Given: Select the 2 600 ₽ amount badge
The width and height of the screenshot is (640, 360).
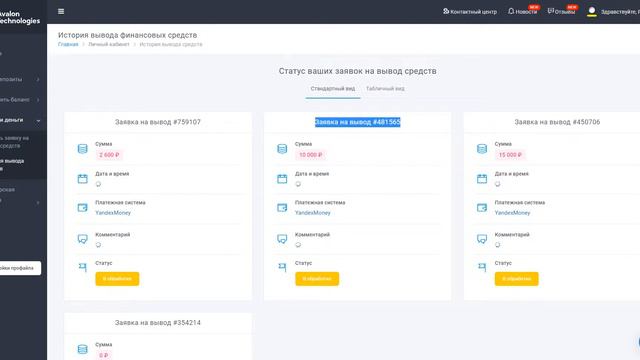Looking at the screenshot, I should pos(109,155).
